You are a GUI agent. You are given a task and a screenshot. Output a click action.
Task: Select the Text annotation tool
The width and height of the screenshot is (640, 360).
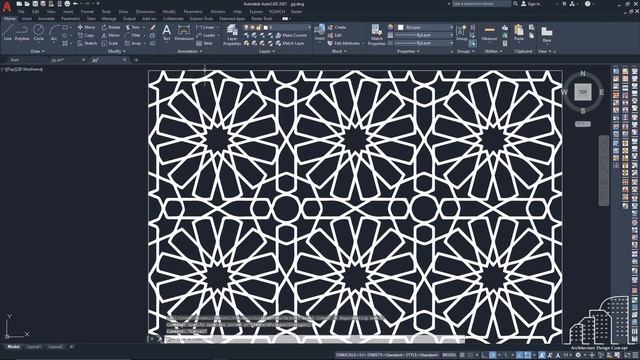(x=167, y=33)
